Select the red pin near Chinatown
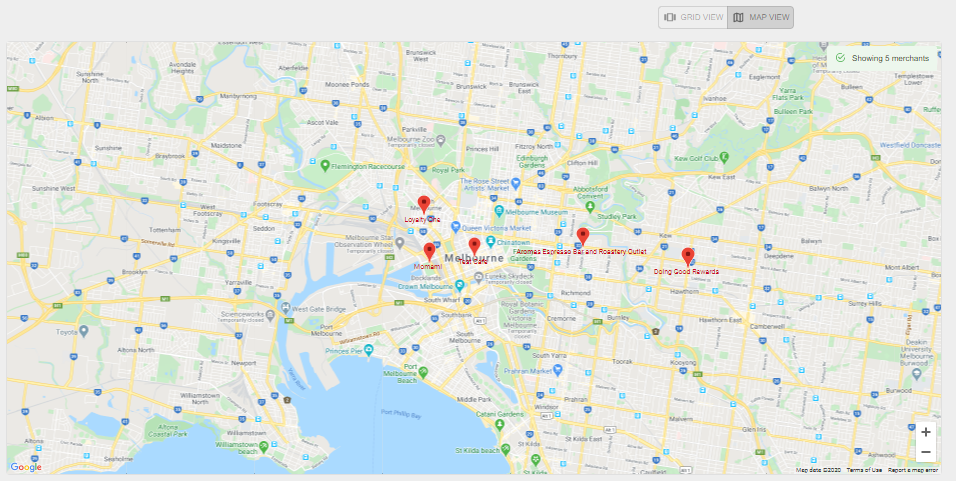 (x=474, y=246)
